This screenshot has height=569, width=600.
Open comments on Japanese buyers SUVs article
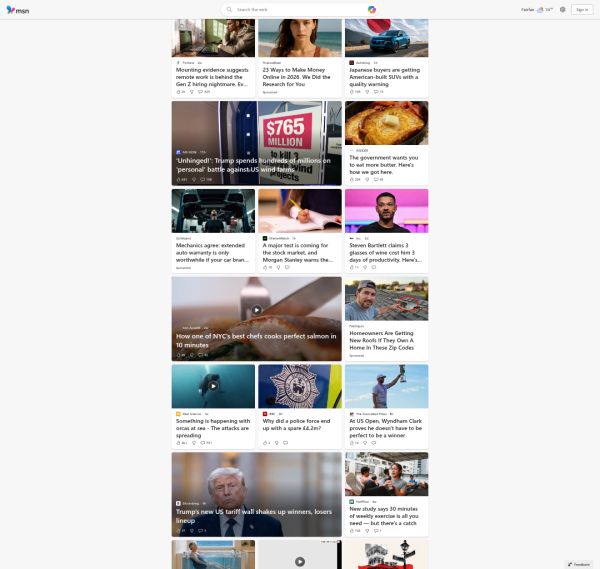point(376,92)
